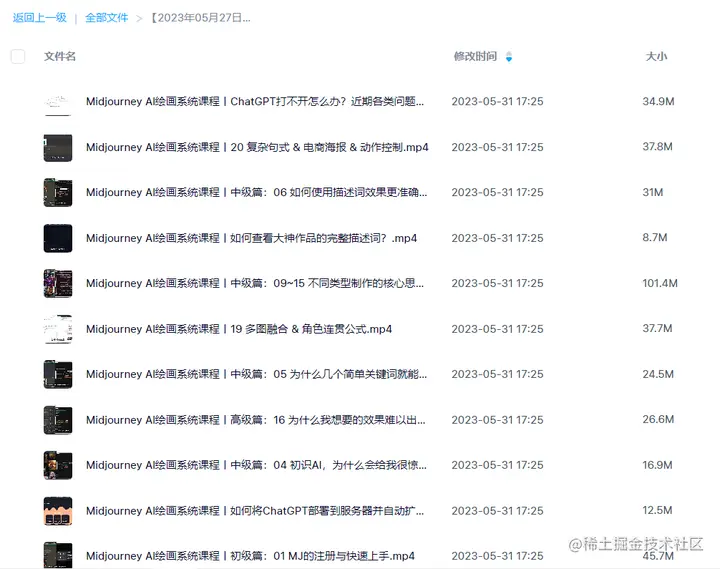720x569 pixels.
Task: Click the 37.8M size value
Action: [x=657, y=146]
